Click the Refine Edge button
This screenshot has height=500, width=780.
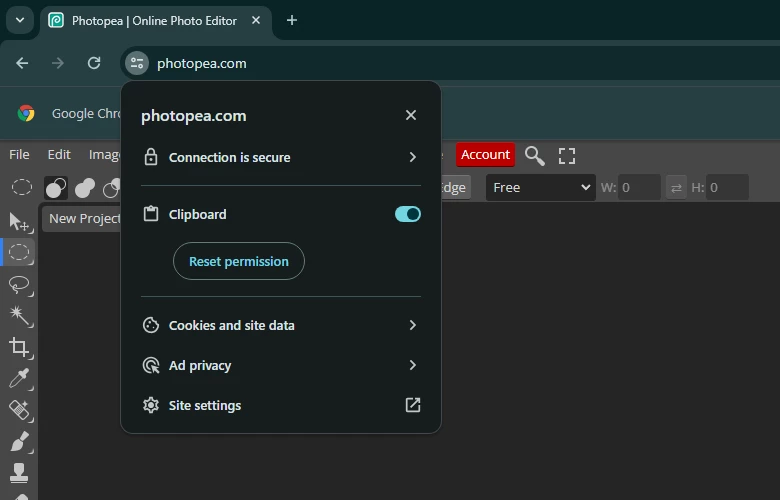coord(455,188)
